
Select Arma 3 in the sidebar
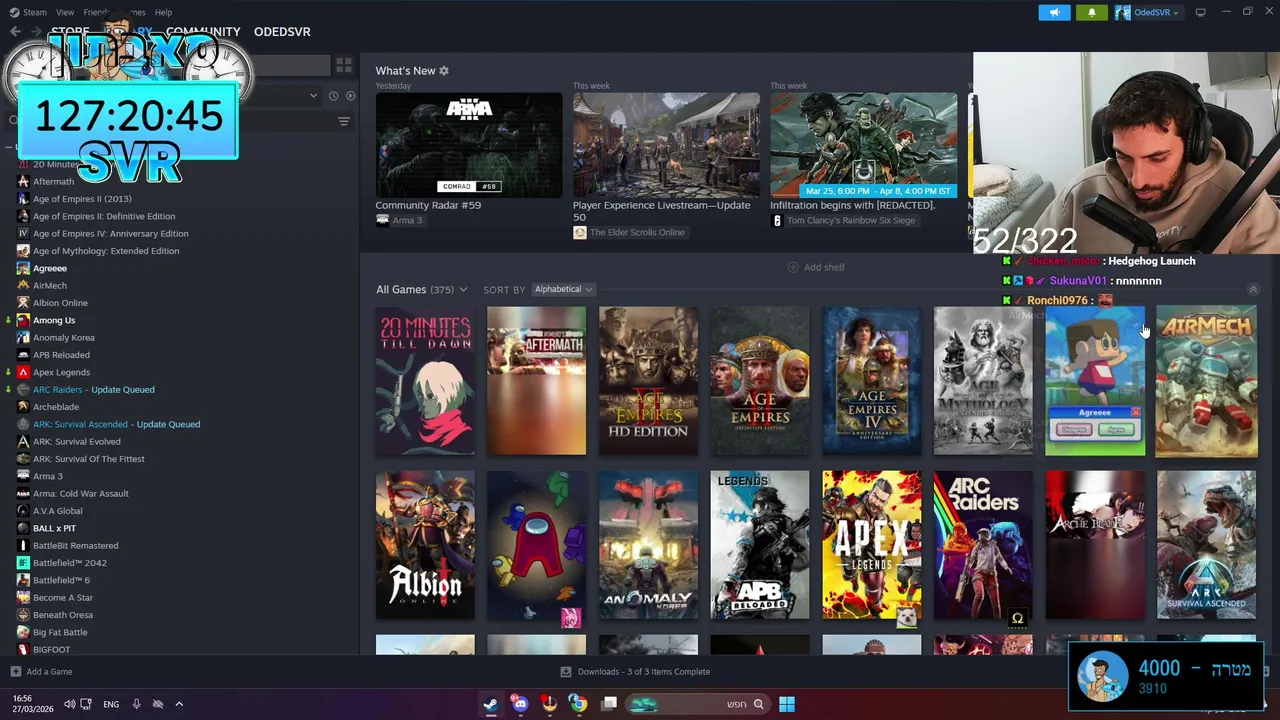pyautogui.click(x=47, y=476)
